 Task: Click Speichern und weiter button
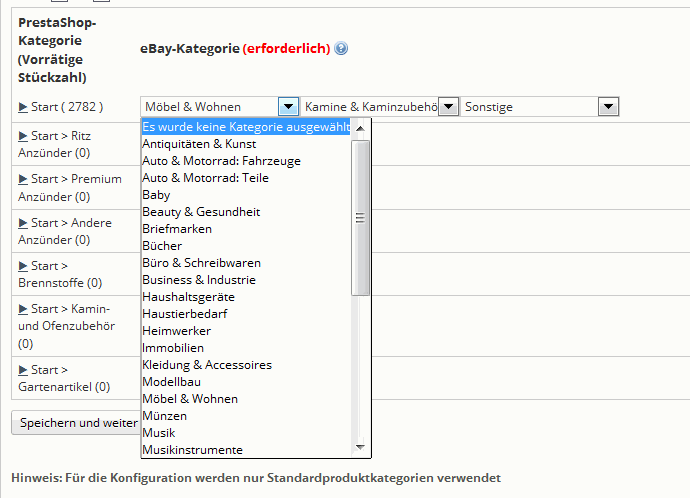coord(77,423)
